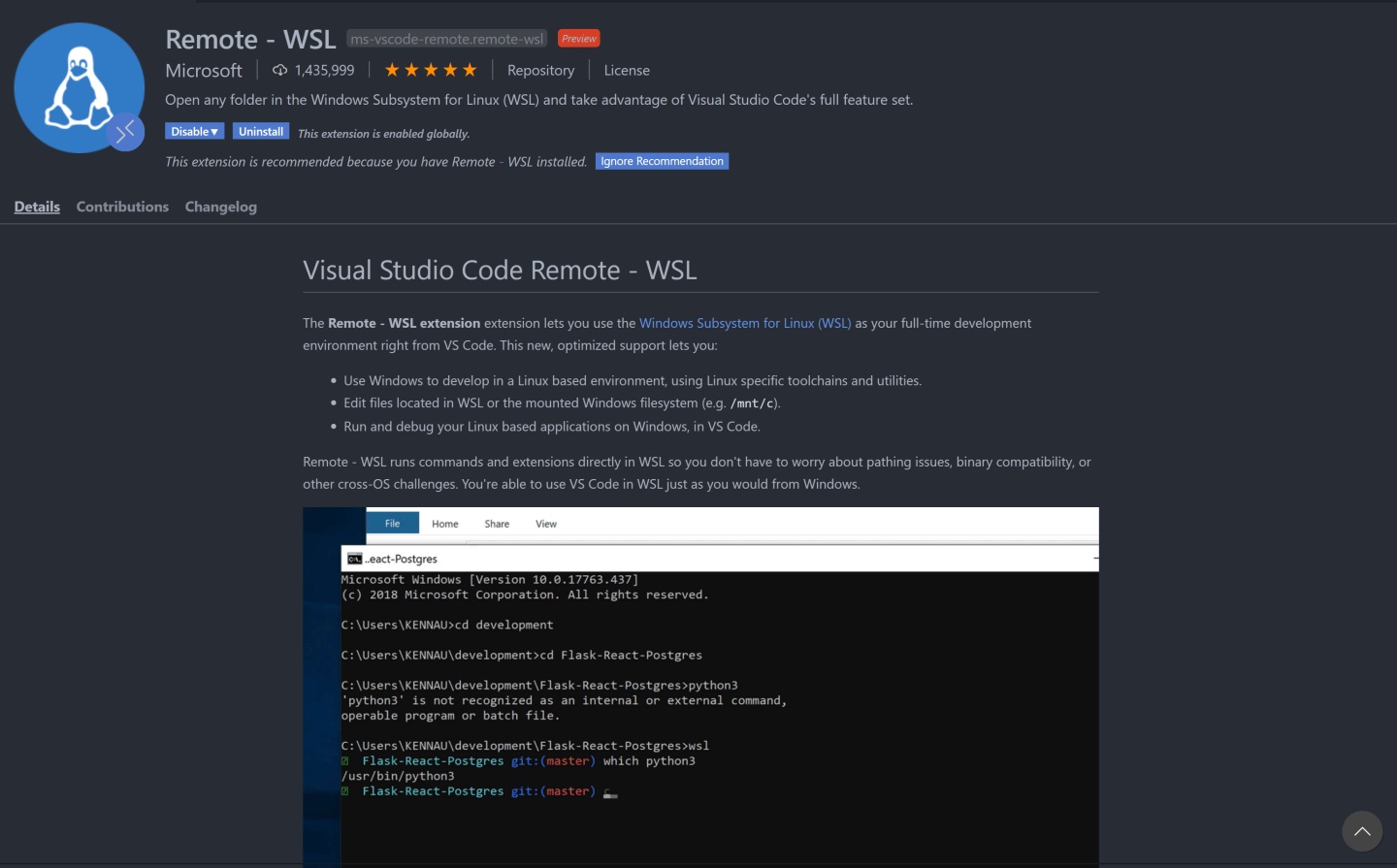Click the 'Use Windows to develop' bullet text
Image resolution: width=1397 pixels, height=868 pixels.
pos(633,381)
